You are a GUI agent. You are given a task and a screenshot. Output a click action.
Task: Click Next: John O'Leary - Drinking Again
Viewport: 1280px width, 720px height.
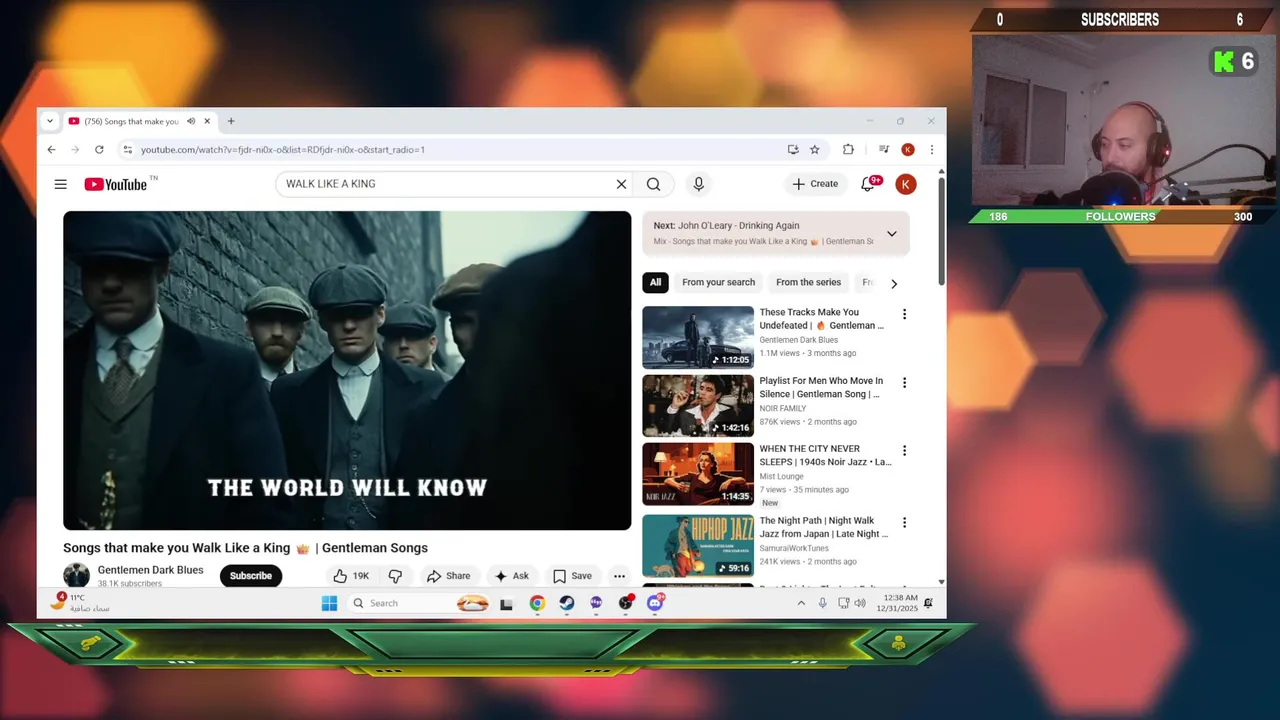click(726, 226)
